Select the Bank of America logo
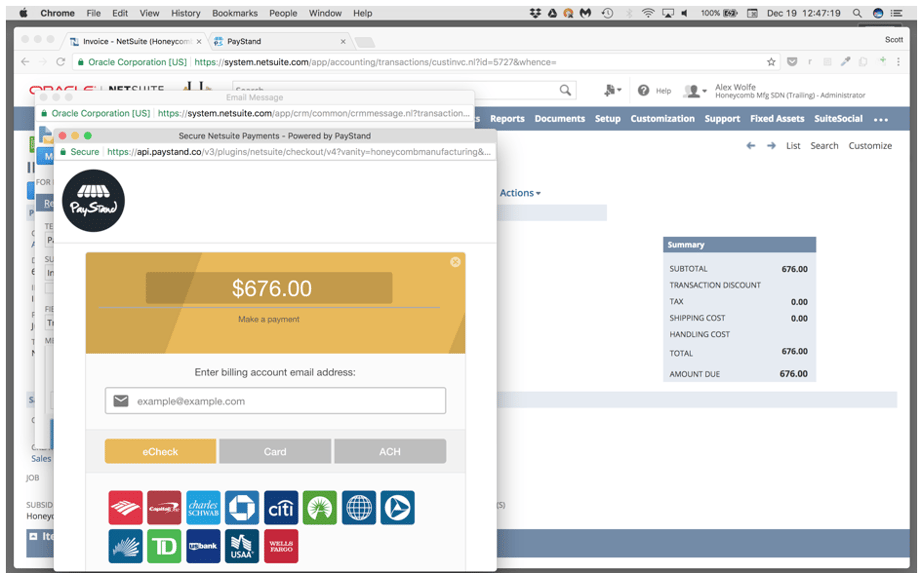The width and height of the screenshot is (921, 573). pos(125,507)
